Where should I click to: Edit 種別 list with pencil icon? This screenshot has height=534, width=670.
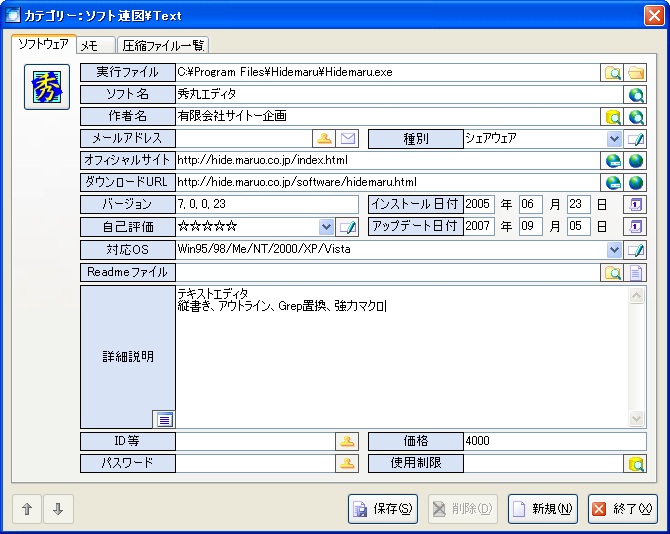[635, 139]
